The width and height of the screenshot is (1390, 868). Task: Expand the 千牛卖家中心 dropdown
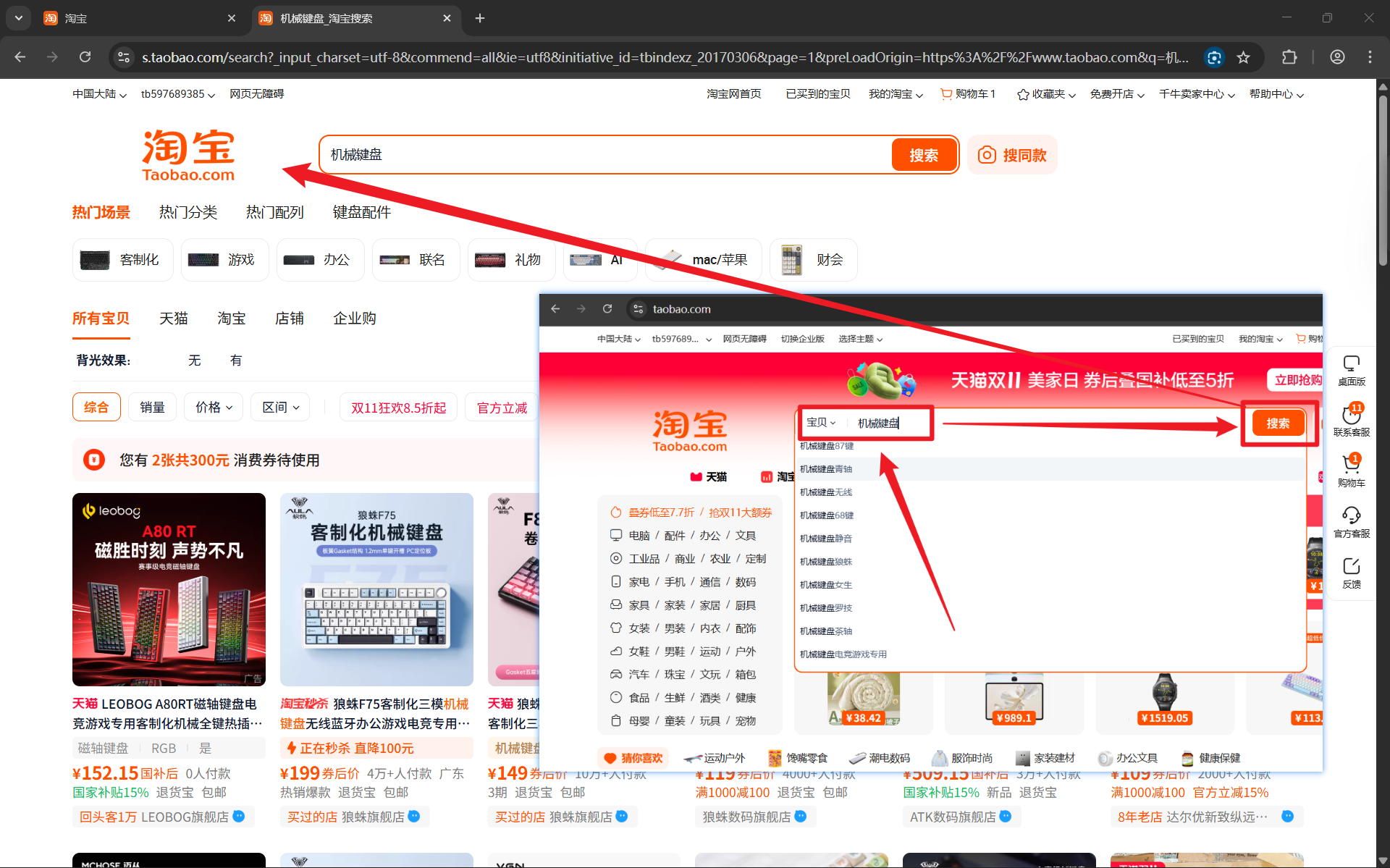[x=1197, y=94]
